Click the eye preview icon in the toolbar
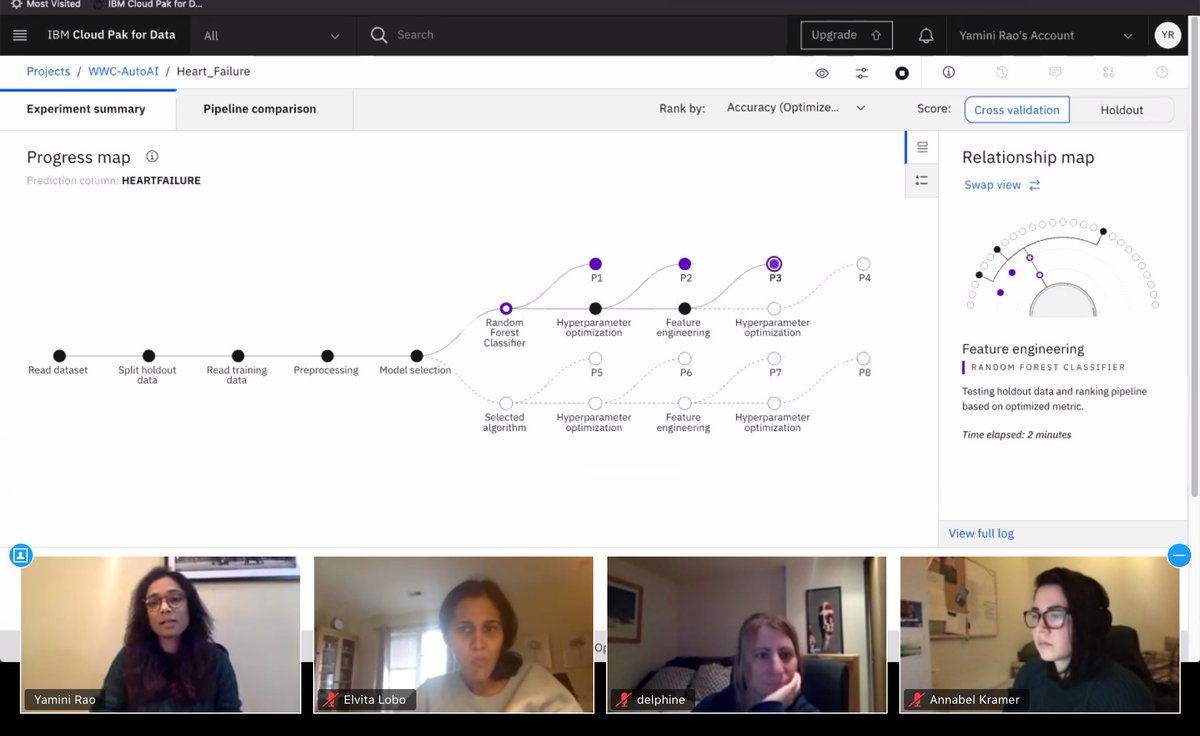1200x736 pixels. [822, 73]
